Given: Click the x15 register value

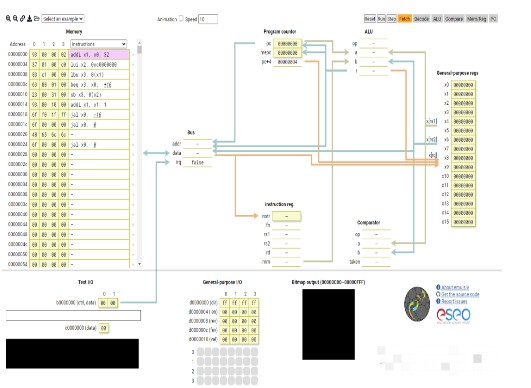Looking at the screenshot, I should 463,222.
